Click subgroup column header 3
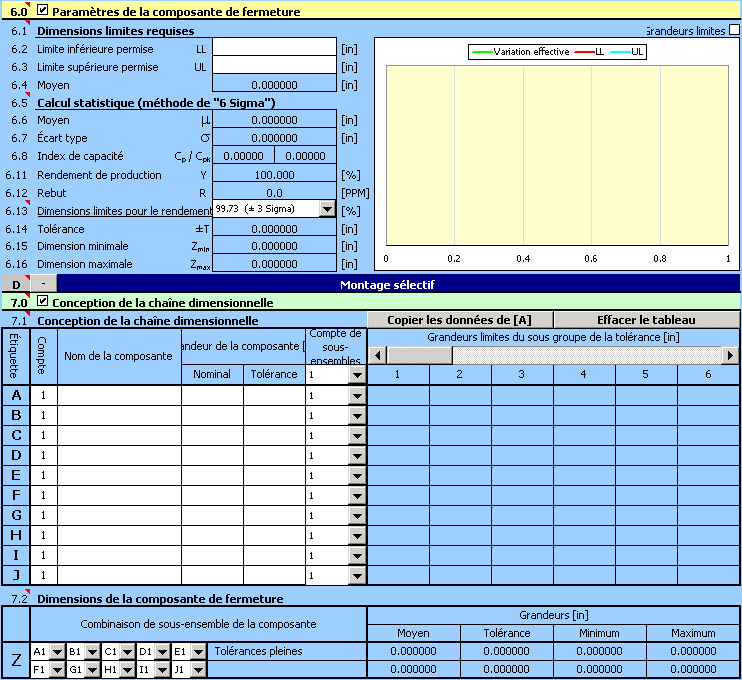The height and width of the screenshot is (680, 742). pos(521,374)
